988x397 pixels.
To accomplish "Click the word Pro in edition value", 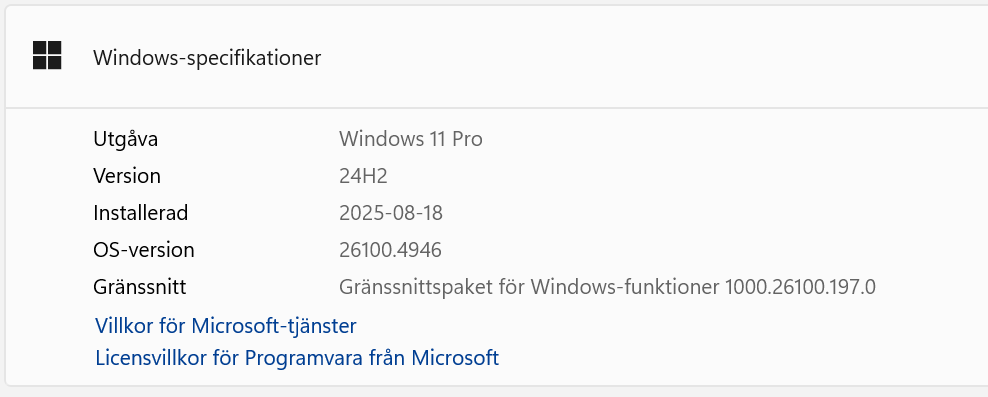I will pyautogui.click(x=467, y=139).
